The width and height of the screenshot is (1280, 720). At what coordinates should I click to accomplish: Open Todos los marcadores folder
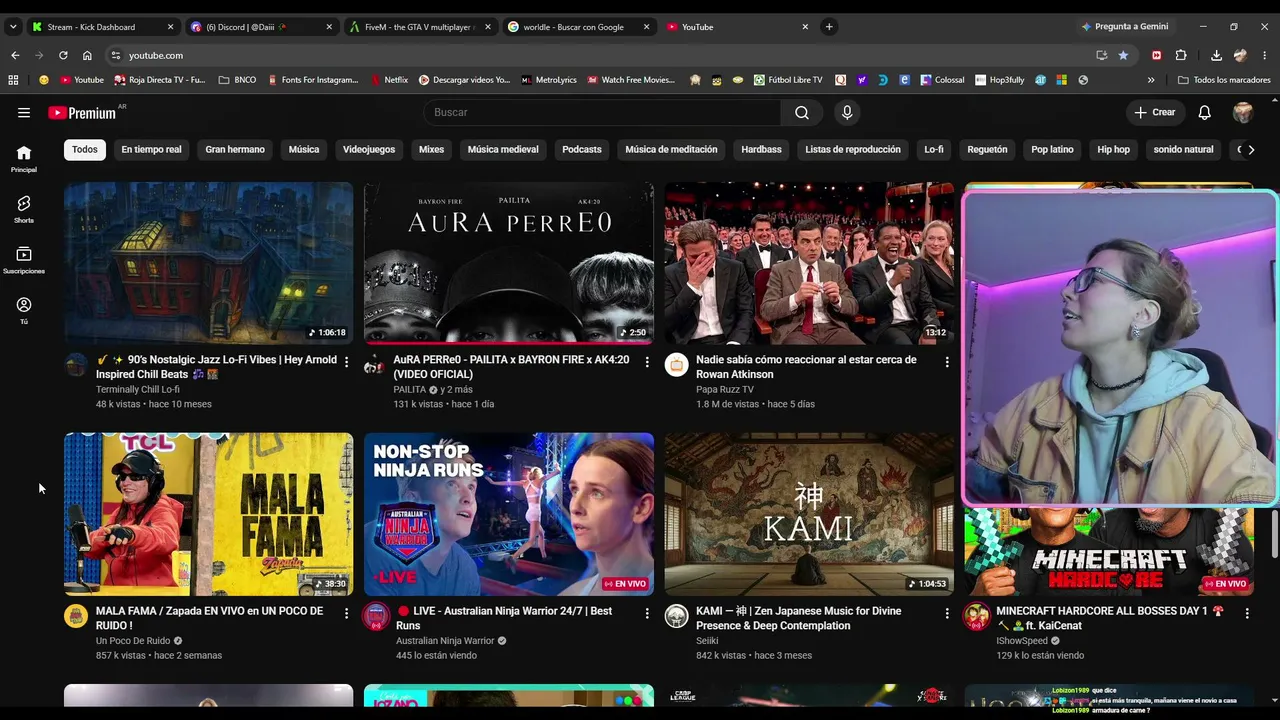[x=1224, y=80]
